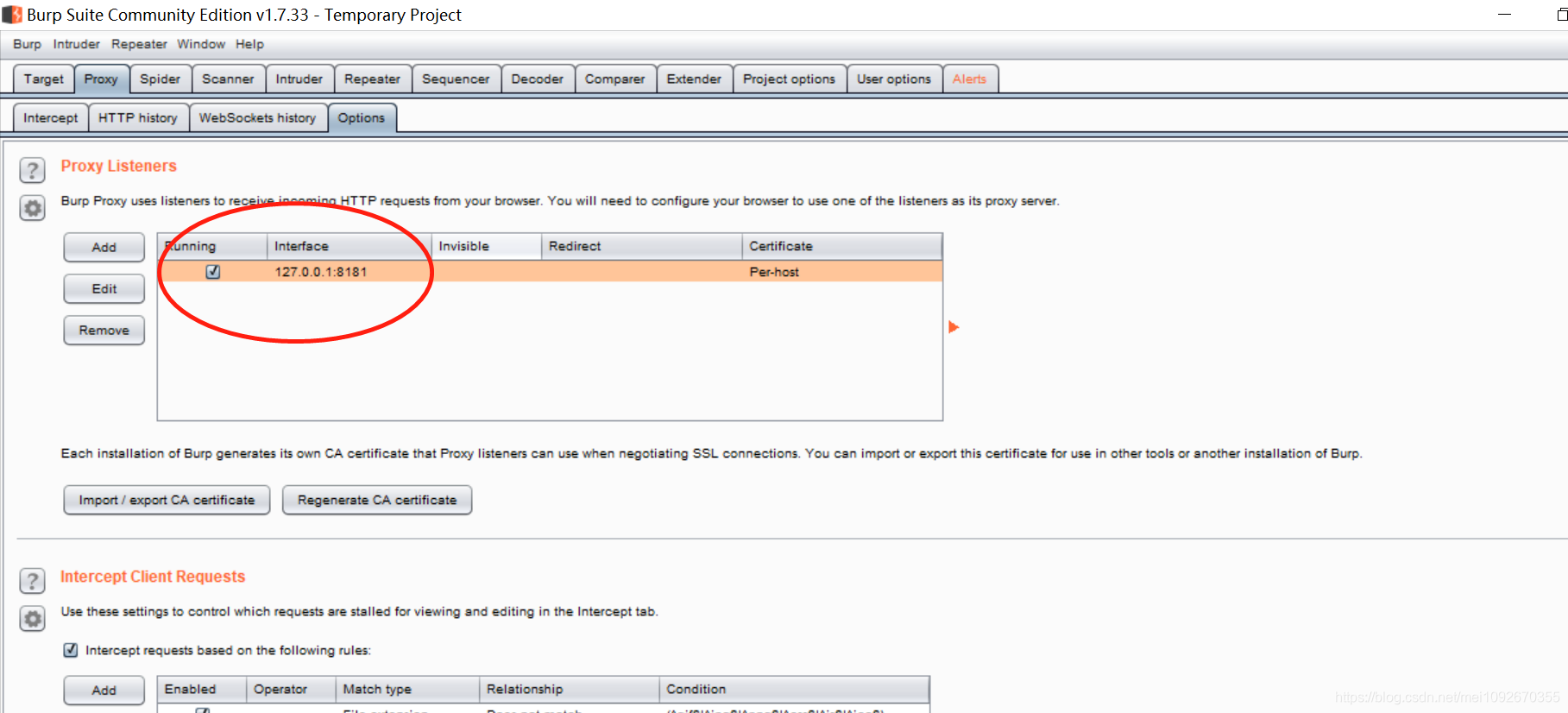This screenshot has width=1568, height=713.
Task: Click Import / export CA certificate
Action: pyautogui.click(x=167, y=500)
